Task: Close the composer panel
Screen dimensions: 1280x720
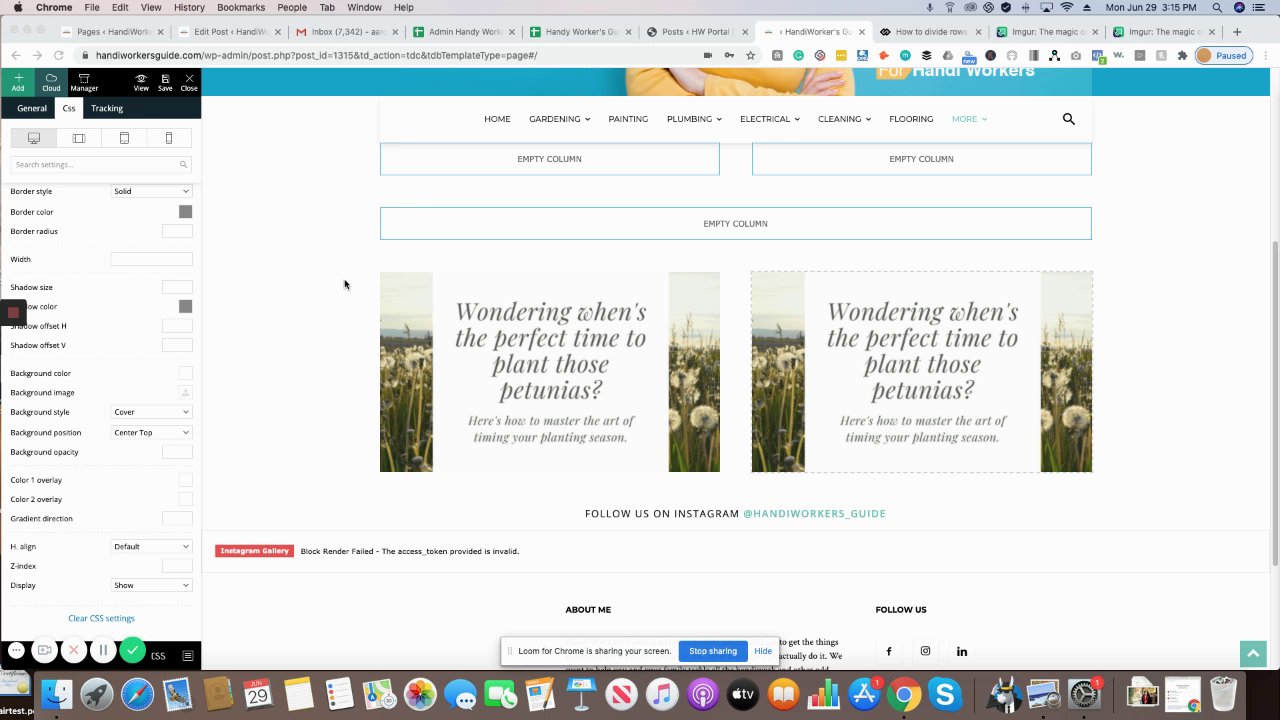Action: coord(189,82)
